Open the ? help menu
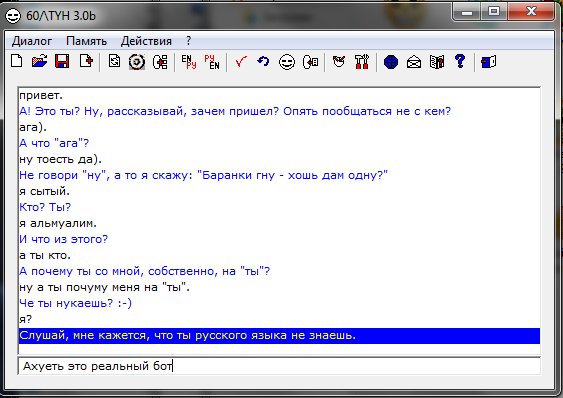 coord(189,41)
